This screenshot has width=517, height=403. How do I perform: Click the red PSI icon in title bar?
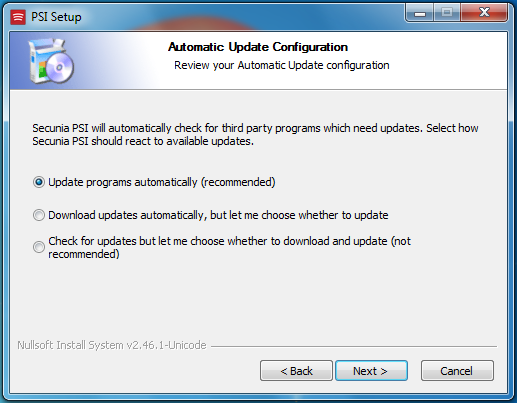[x=18, y=17]
